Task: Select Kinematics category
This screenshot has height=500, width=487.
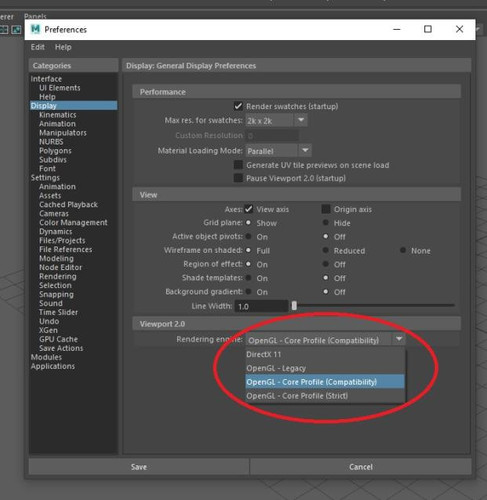Action: click(x=58, y=115)
